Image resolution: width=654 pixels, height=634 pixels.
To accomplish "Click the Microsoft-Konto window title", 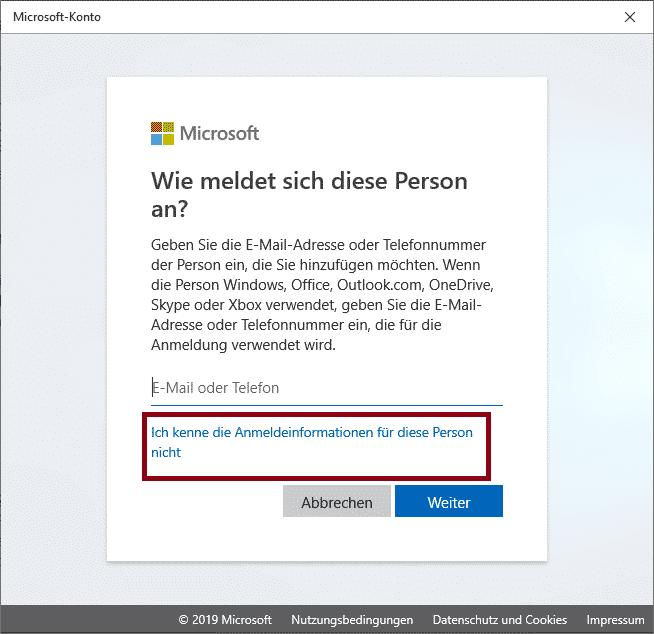I will pyautogui.click(x=57, y=17).
